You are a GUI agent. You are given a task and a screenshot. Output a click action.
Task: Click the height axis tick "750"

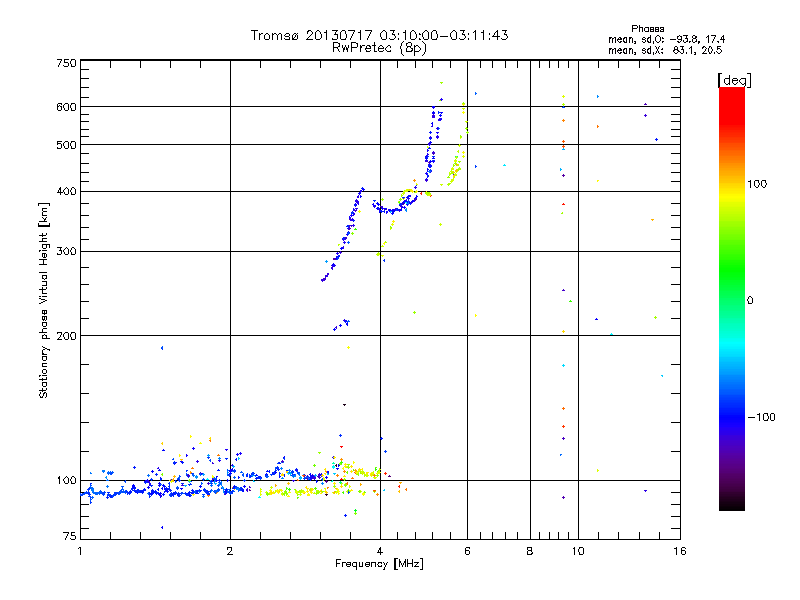(x=67, y=63)
